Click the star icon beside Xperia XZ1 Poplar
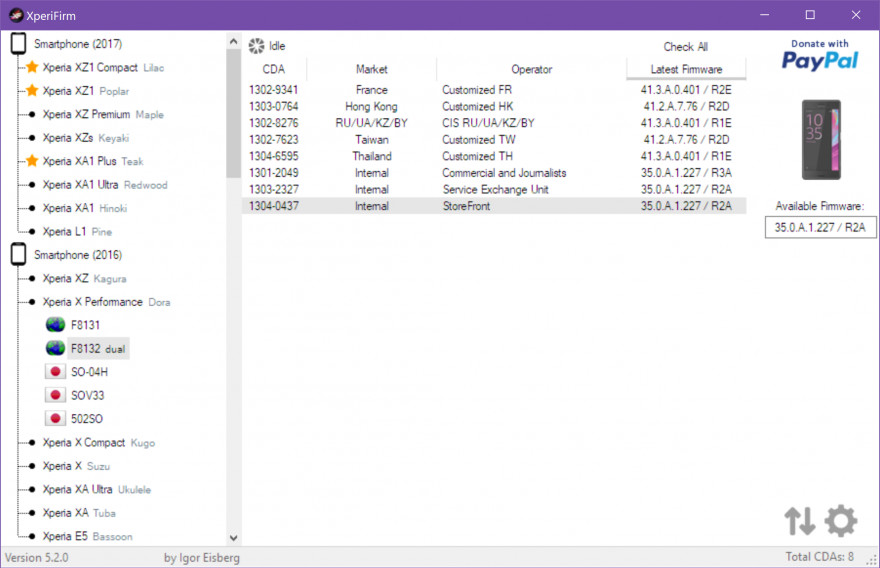This screenshot has width=880, height=568. point(32,91)
